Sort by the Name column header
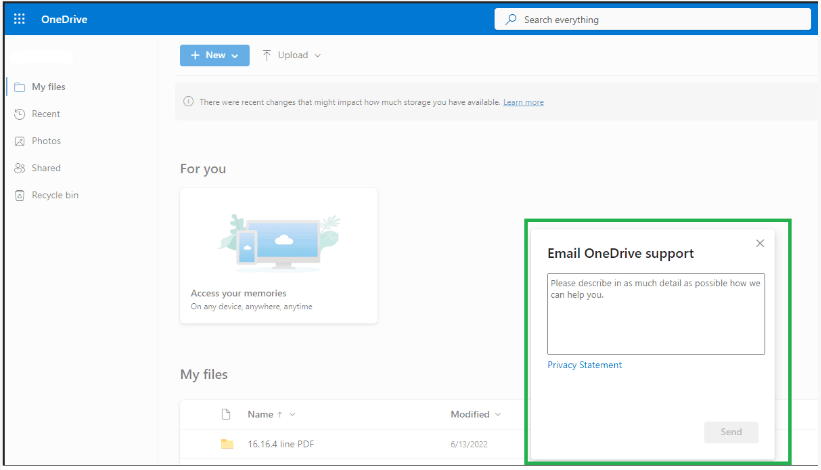 point(260,415)
